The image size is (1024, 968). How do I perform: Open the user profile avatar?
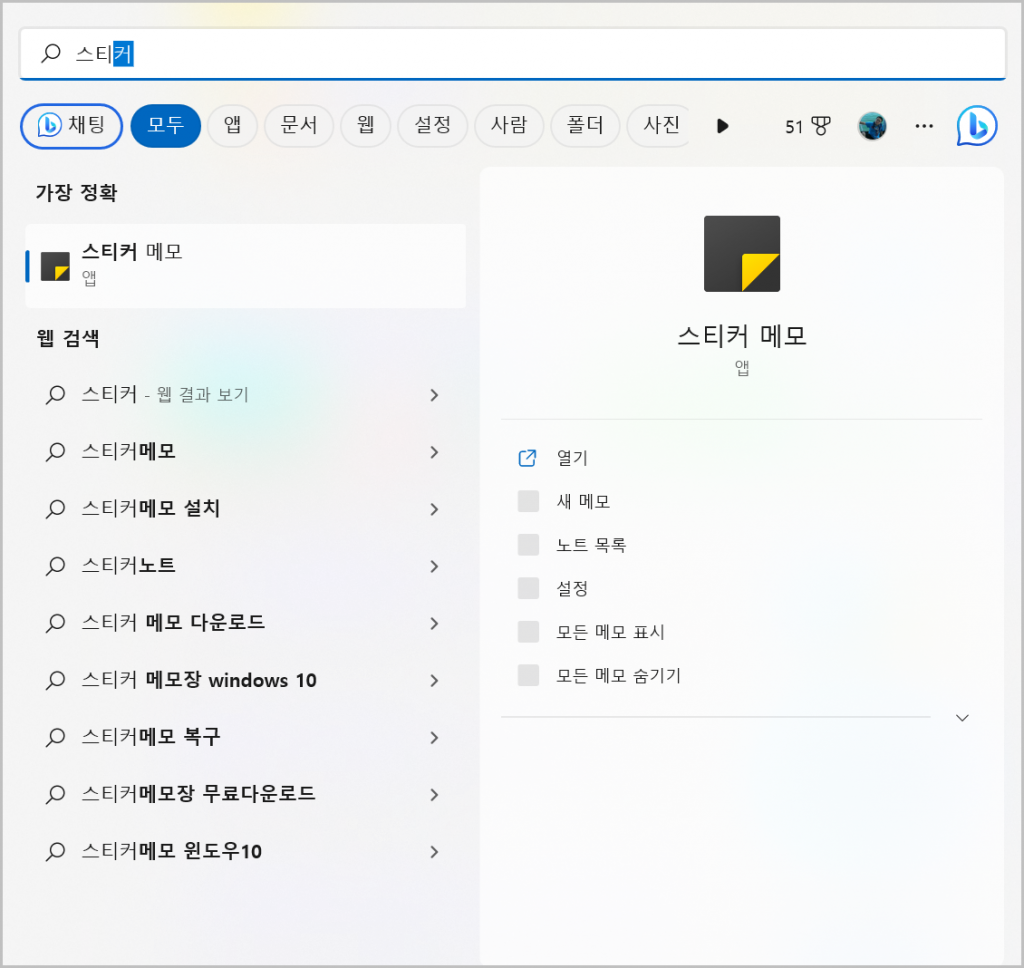pos(872,125)
